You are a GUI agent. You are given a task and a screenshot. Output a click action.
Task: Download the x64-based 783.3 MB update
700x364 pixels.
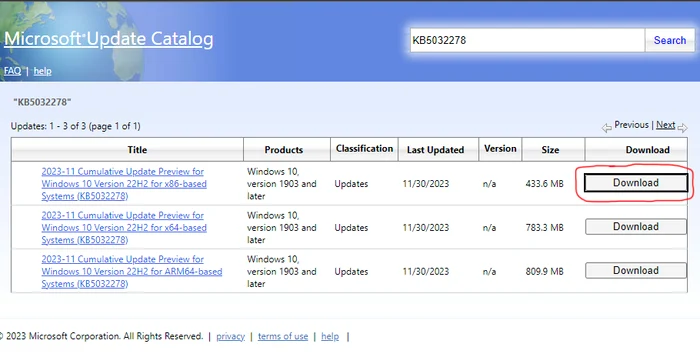[x=636, y=226]
